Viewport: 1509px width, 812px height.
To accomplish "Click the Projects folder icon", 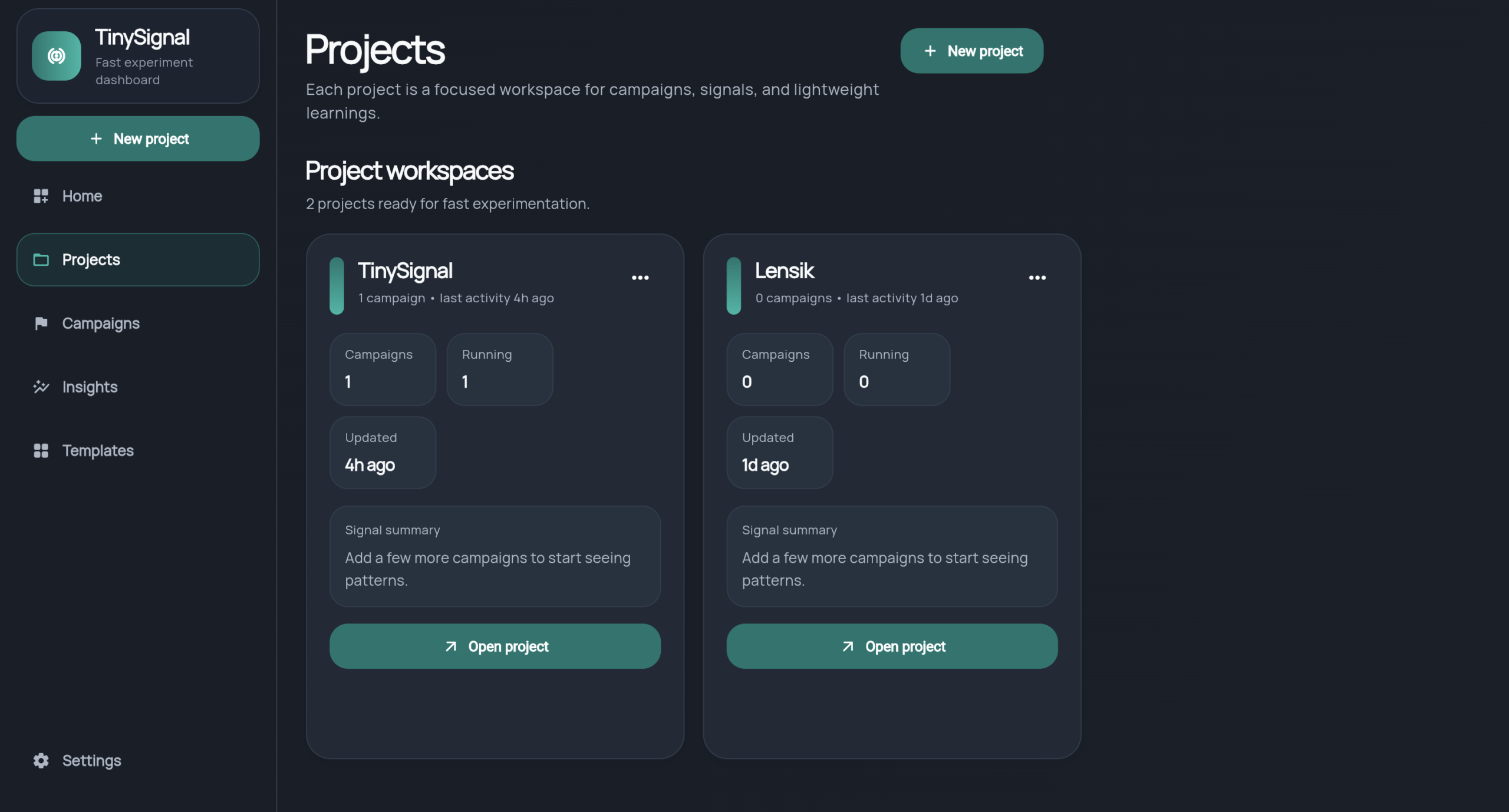I will click(41, 260).
